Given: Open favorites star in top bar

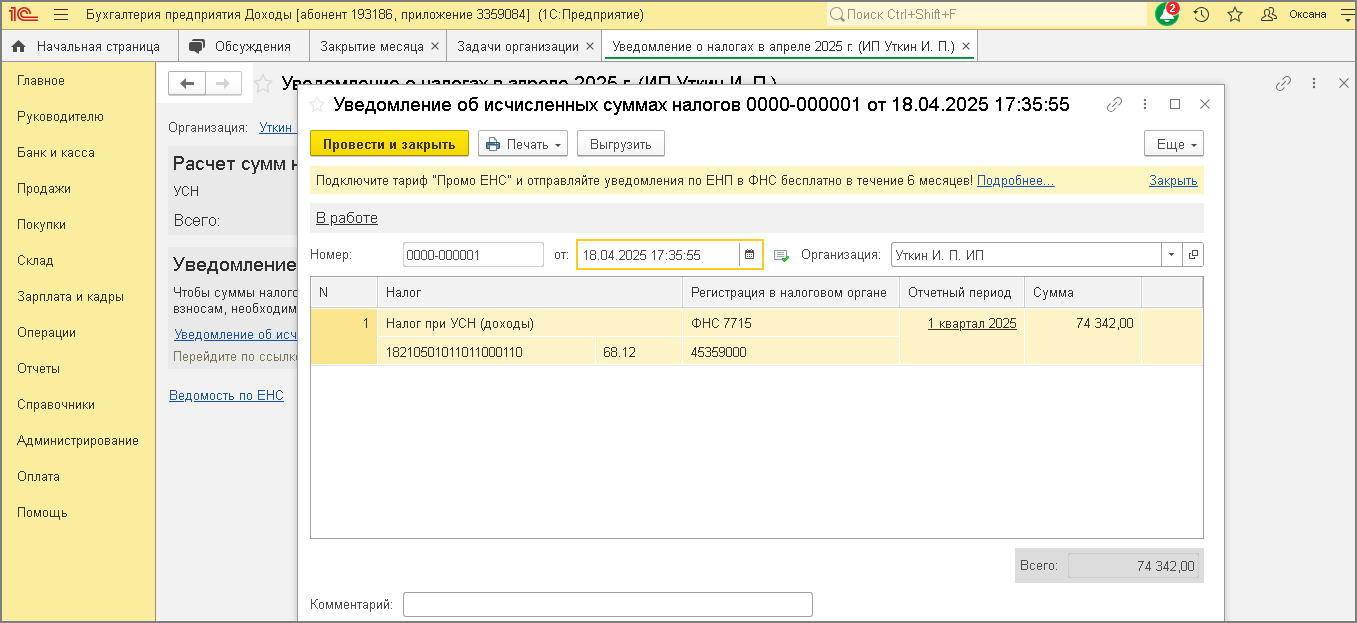Looking at the screenshot, I should [x=1235, y=15].
